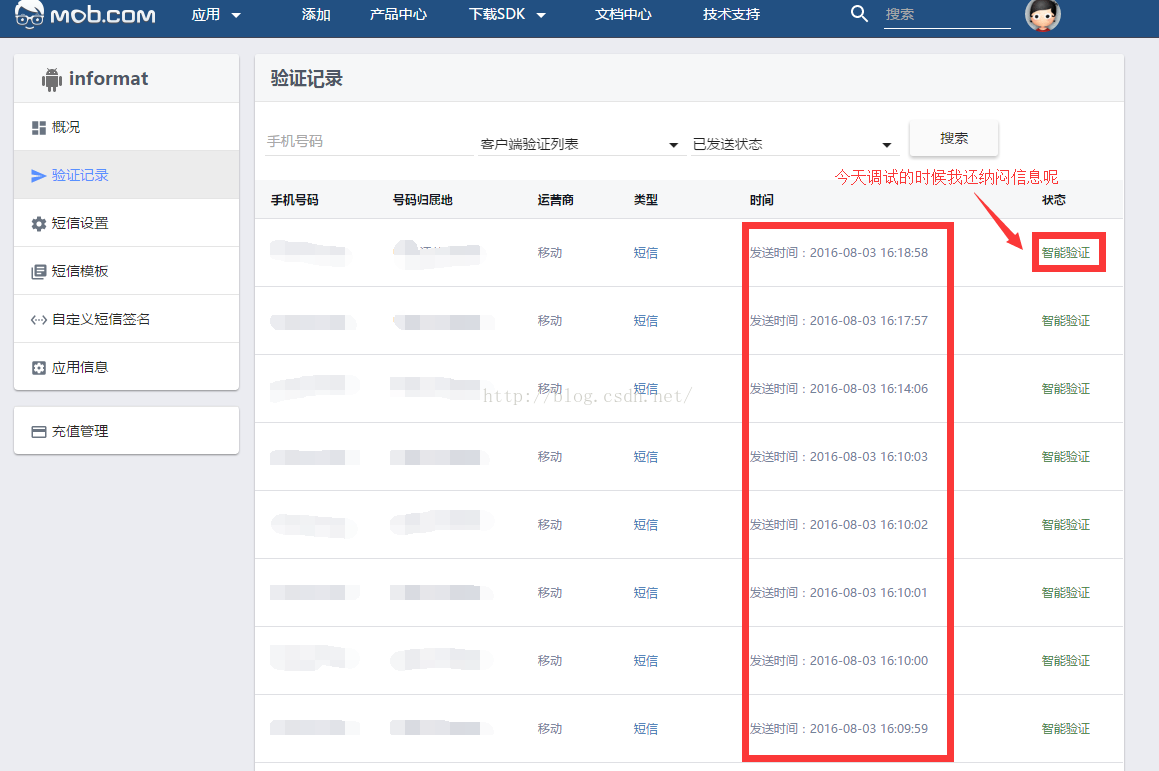
Task: Open 文档中心 in the top navigation
Action: click(623, 15)
